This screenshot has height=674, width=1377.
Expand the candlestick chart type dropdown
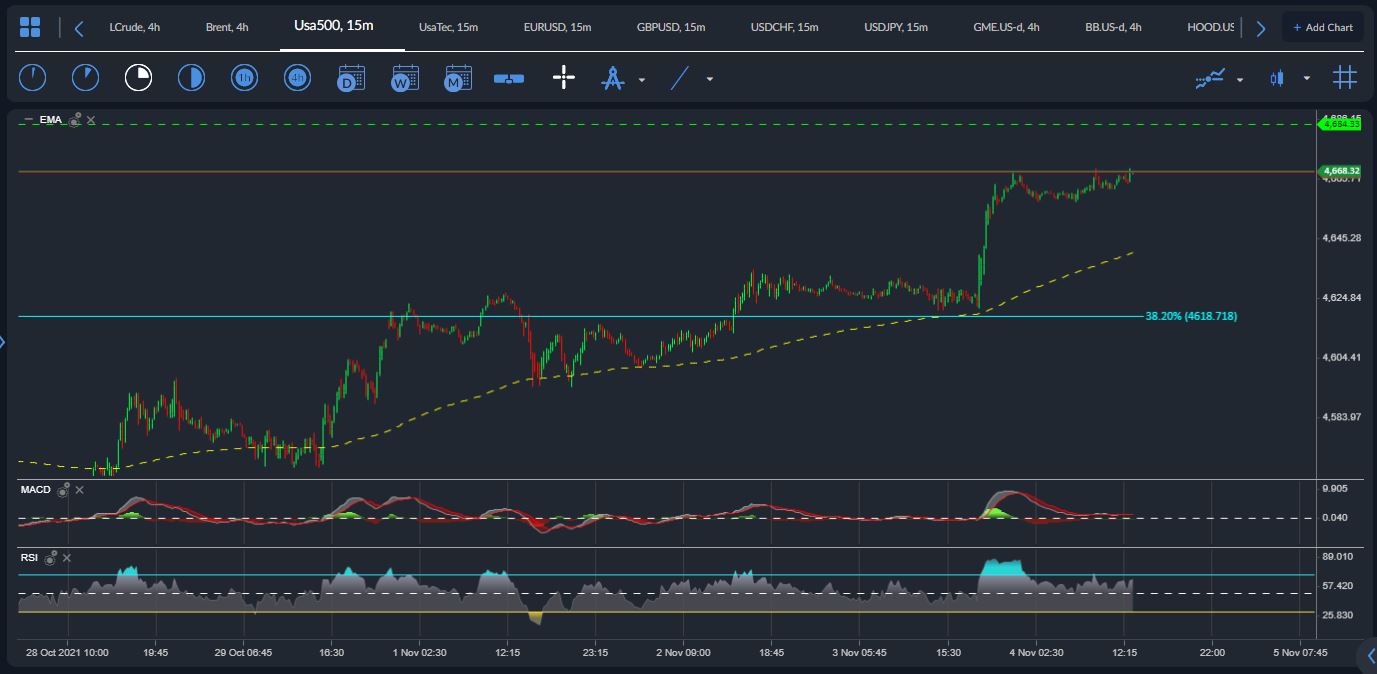1306,79
